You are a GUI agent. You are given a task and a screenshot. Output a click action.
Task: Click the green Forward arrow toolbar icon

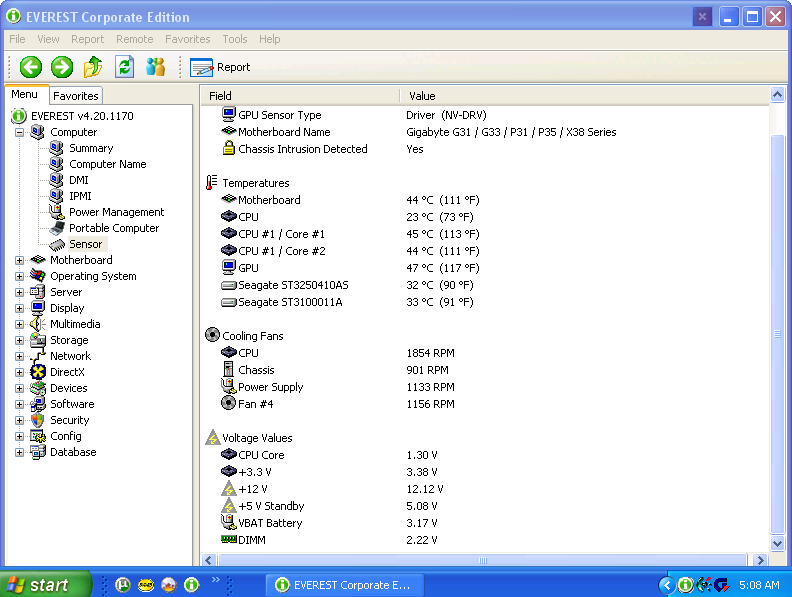coord(62,67)
